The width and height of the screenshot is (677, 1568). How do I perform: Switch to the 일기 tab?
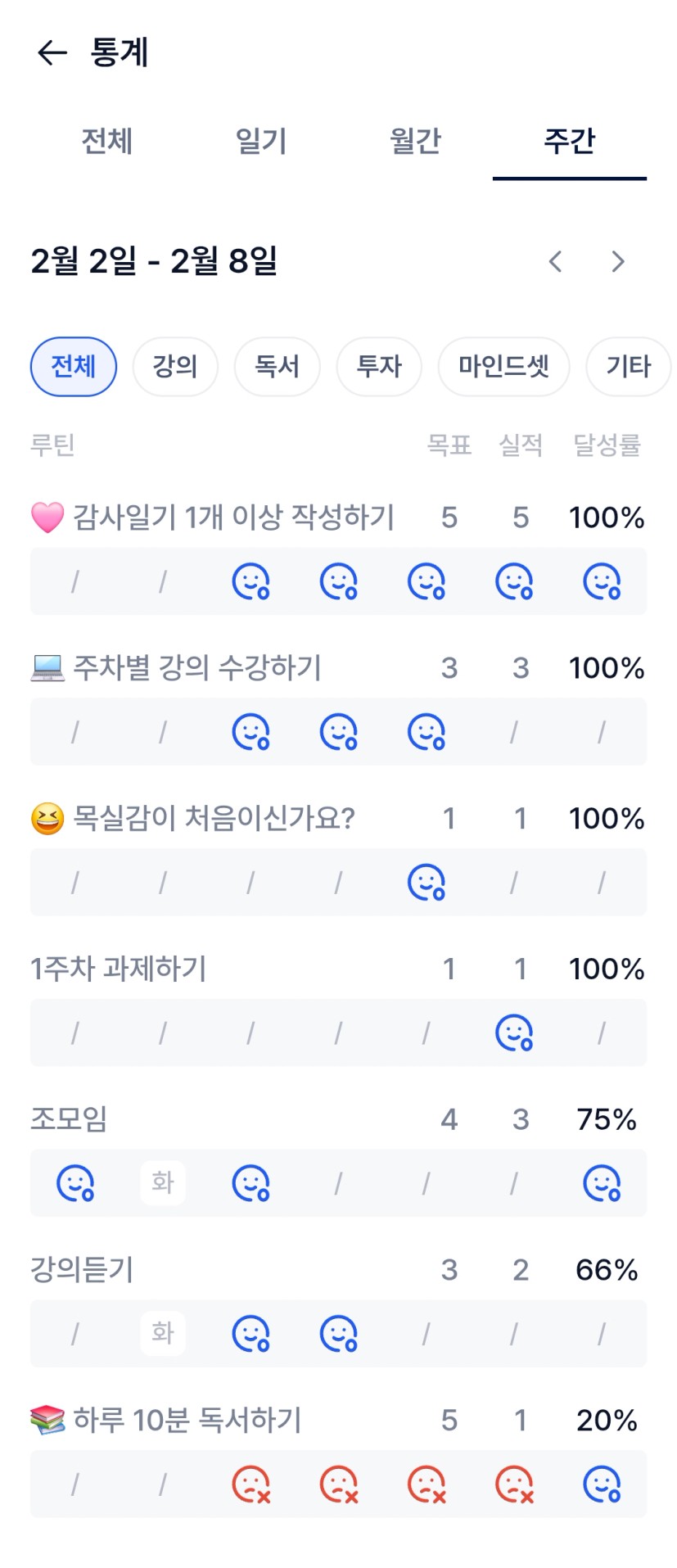tap(261, 142)
